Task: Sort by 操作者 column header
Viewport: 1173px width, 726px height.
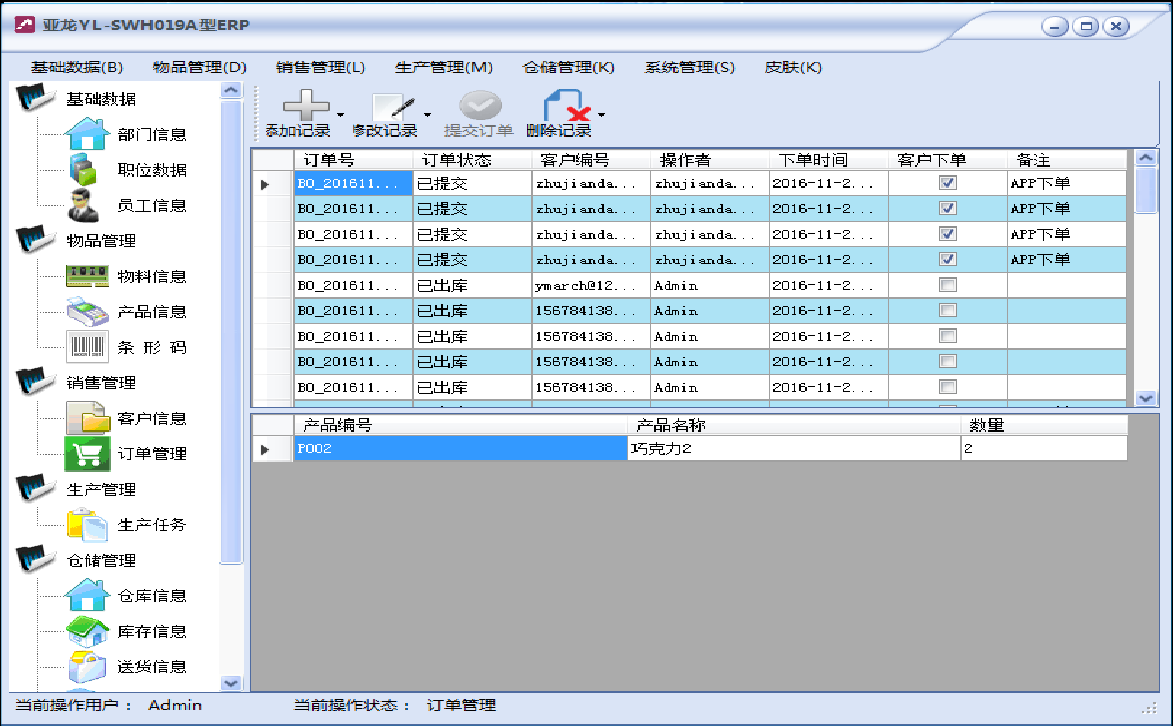Action: (710, 159)
